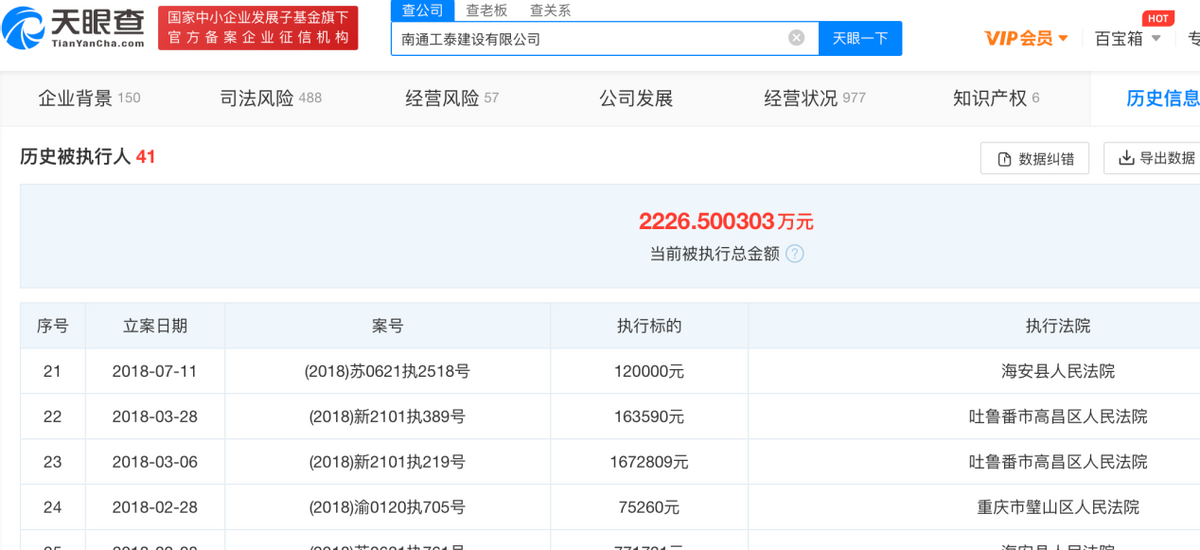
Task: Open the 司法风险 488 tab
Action: 270,98
